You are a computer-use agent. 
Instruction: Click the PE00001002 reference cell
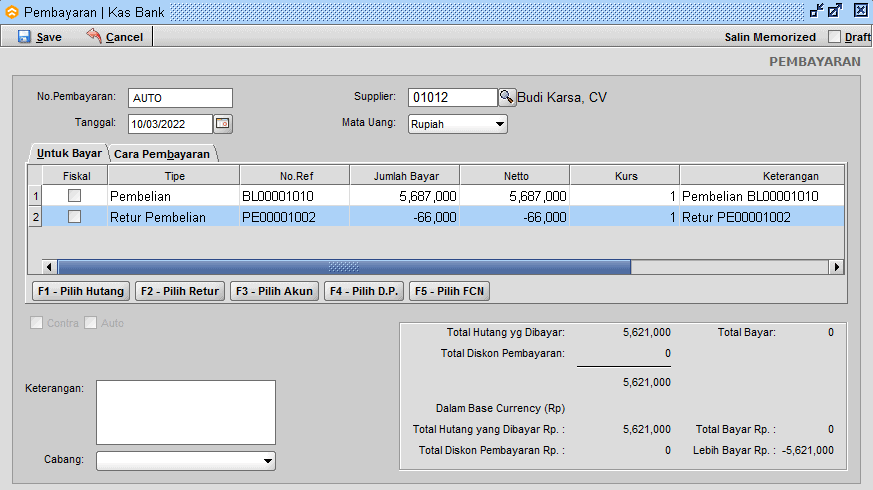[x=295, y=217]
